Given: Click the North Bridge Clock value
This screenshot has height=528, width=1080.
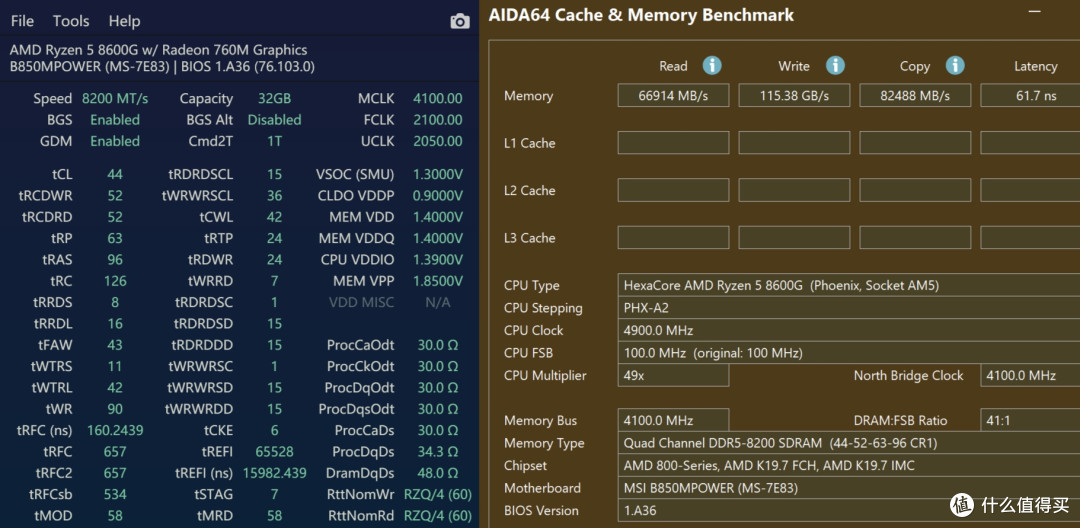Looking at the screenshot, I should coord(1030,376).
